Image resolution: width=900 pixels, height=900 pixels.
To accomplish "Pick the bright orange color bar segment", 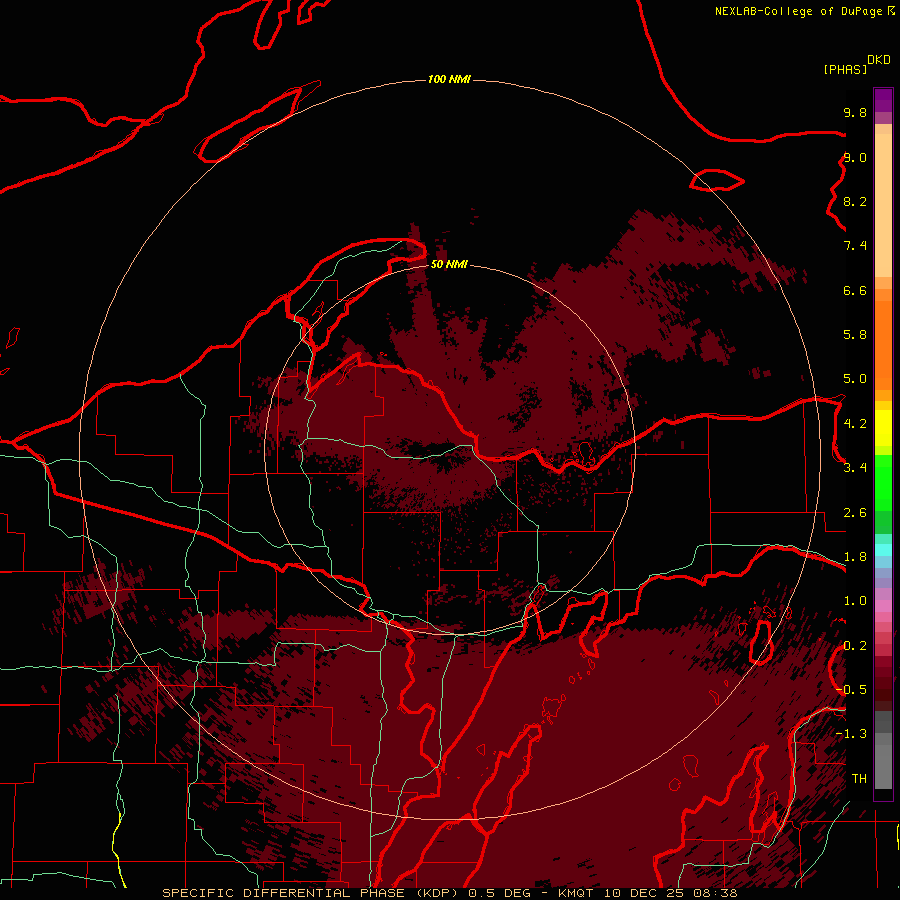I will [x=883, y=344].
